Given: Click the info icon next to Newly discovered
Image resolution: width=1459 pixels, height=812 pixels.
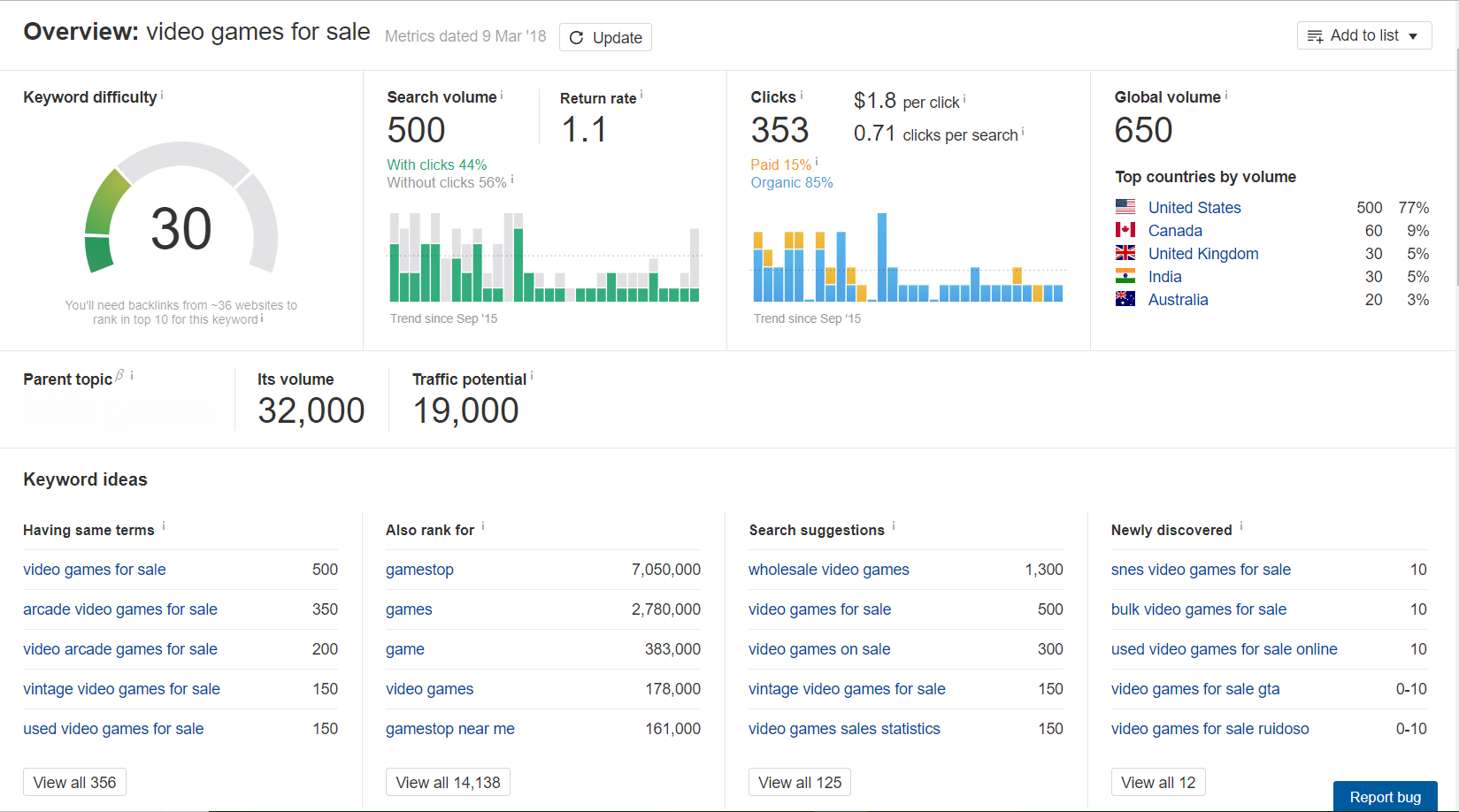Looking at the screenshot, I should (x=1241, y=526).
